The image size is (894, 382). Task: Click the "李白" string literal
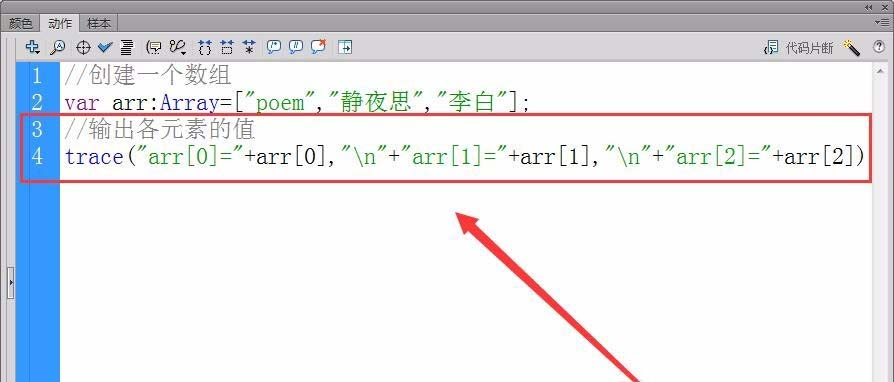coord(472,103)
